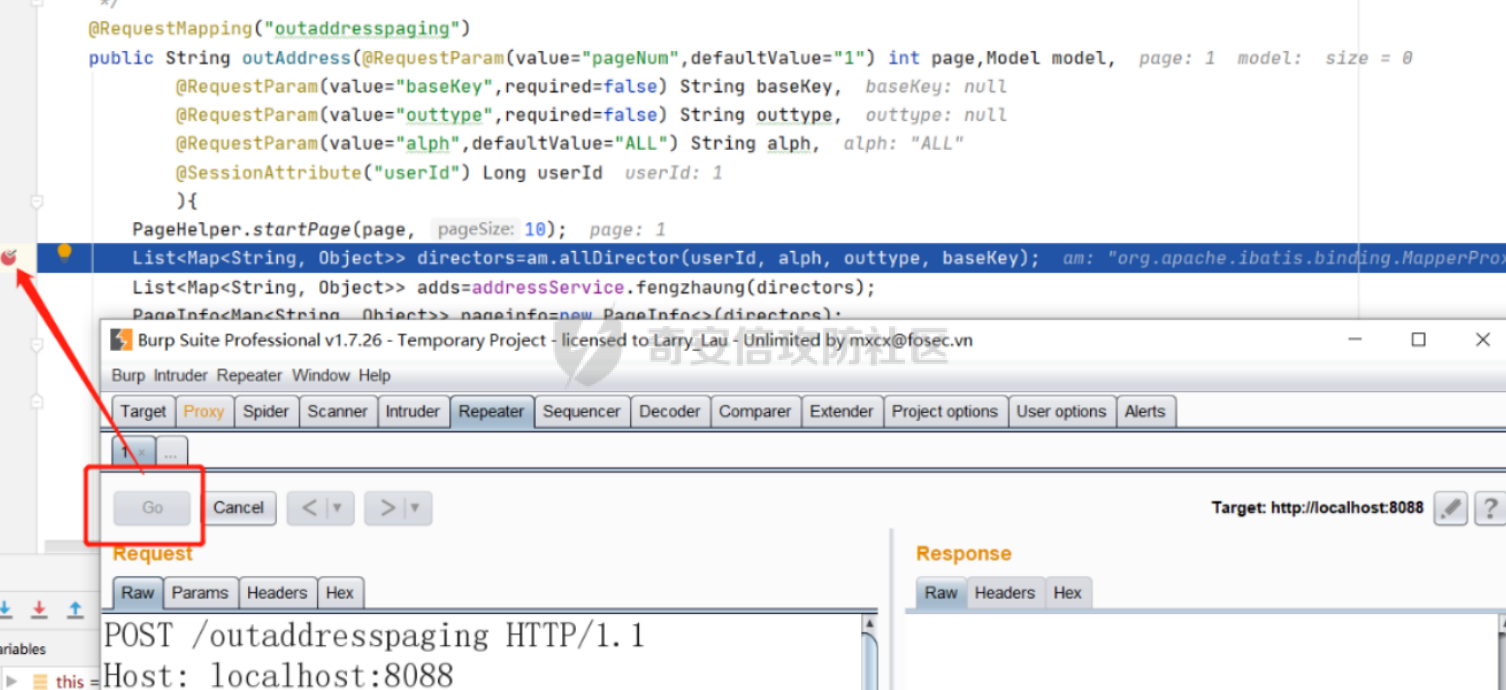The image size is (1506, 690).
Task: Open the Intruder menu in menu bar
Action: [180, 375]
